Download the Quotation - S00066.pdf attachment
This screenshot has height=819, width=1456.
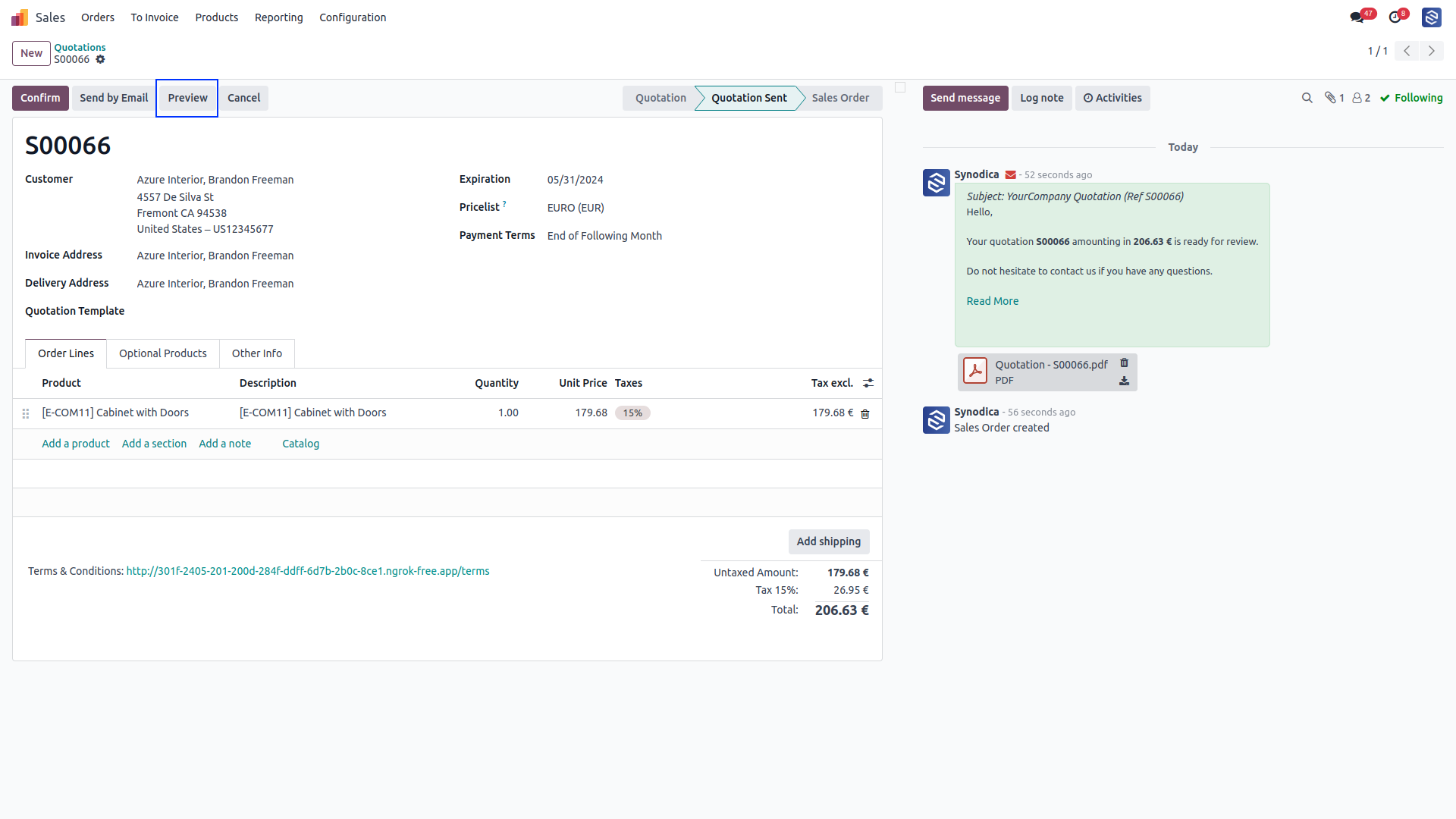1125,381
